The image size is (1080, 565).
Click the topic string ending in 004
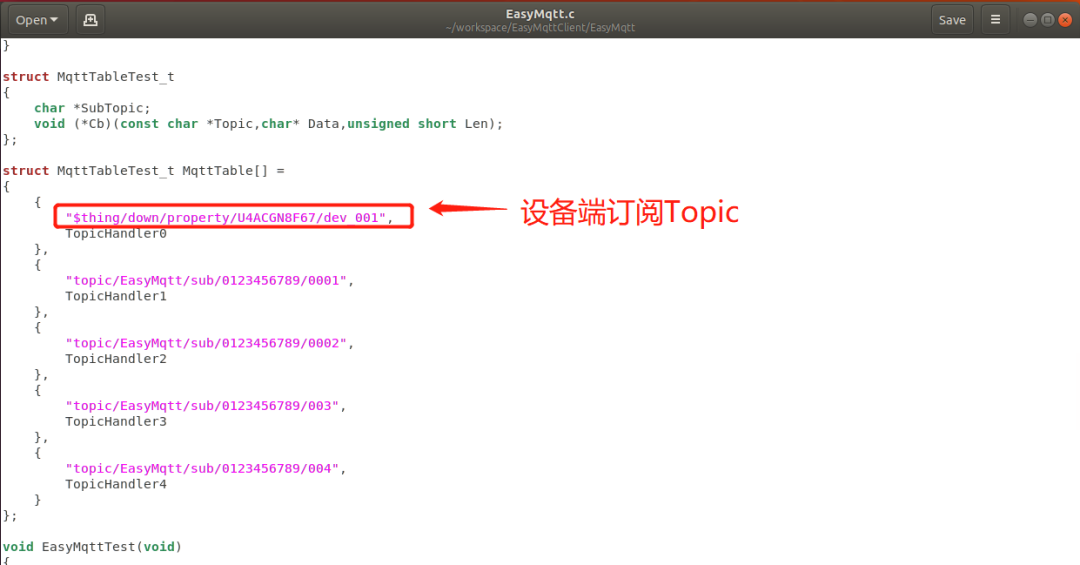coord(202,469)
